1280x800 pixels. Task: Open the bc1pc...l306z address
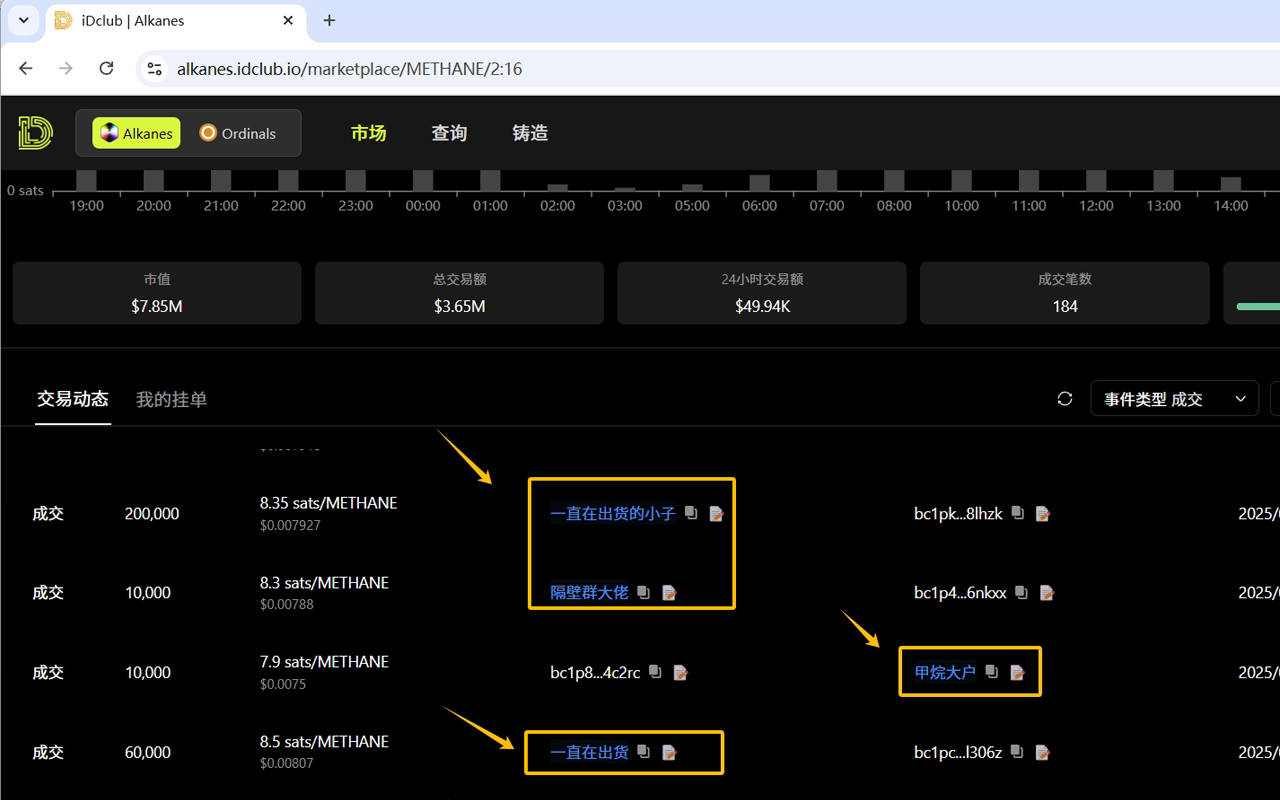point(958,752)
